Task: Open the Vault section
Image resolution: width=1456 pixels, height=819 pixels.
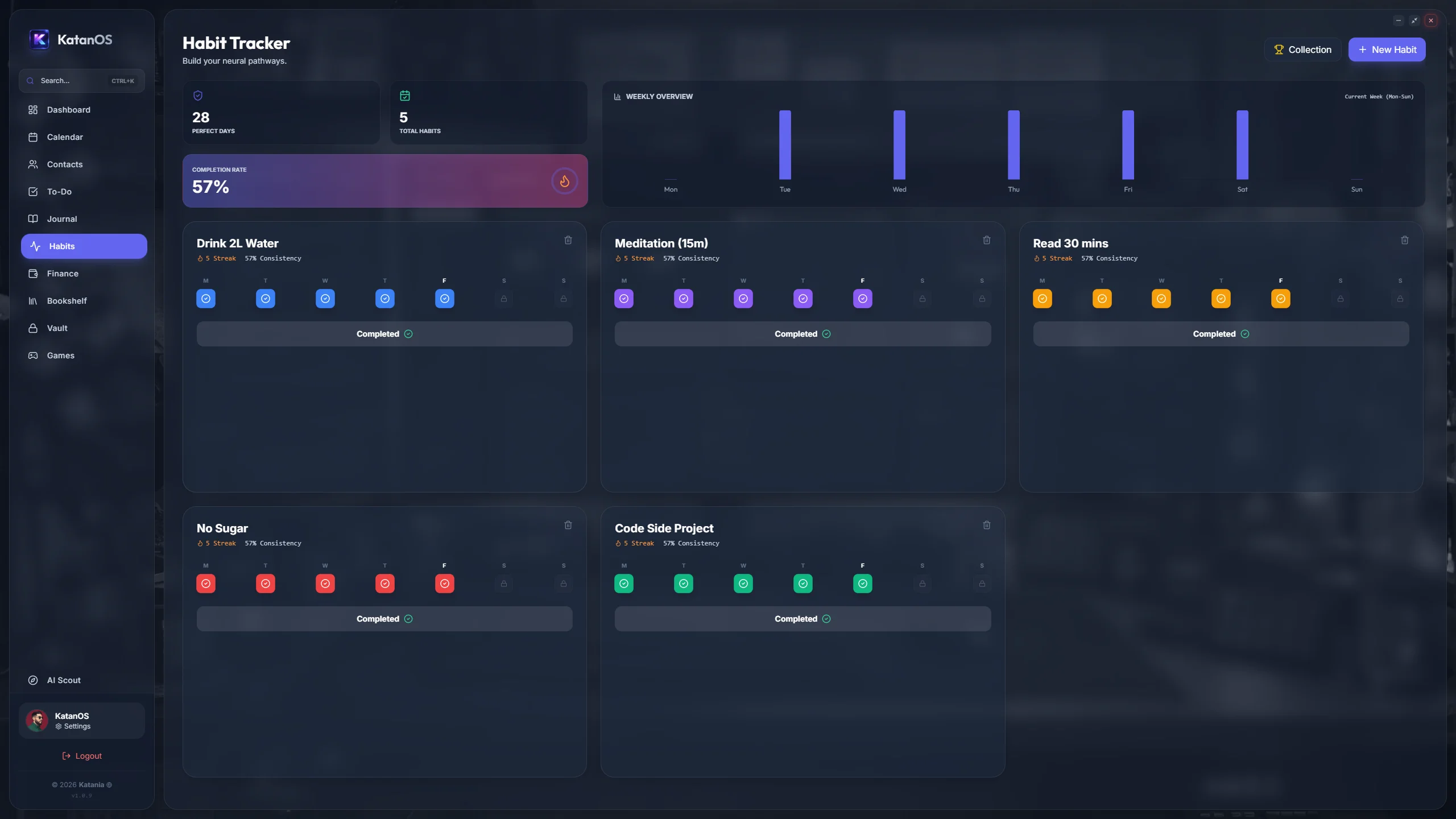Action: pos(57,328)
